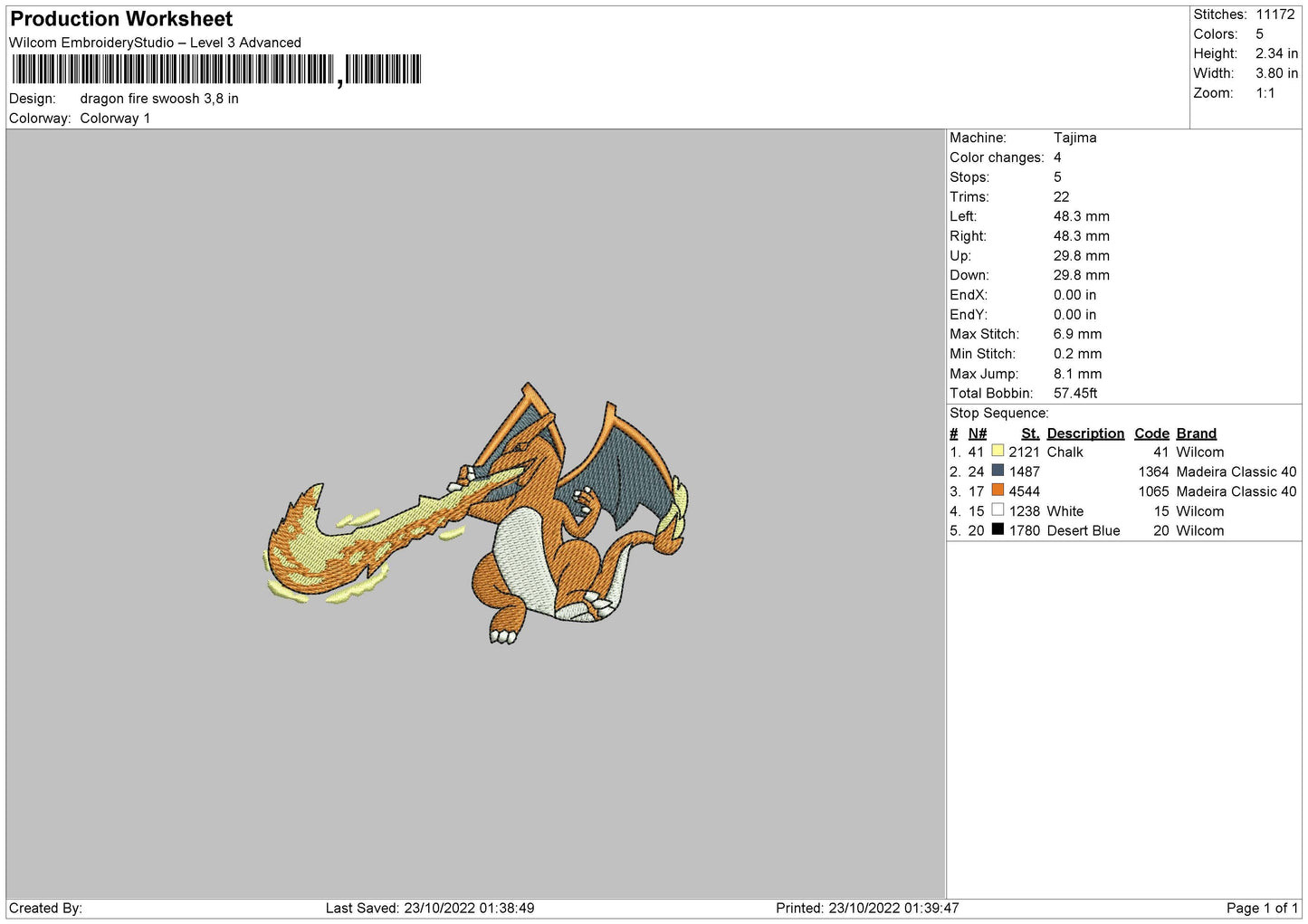Click the EndX value 0.00 in

point(1074,295)
